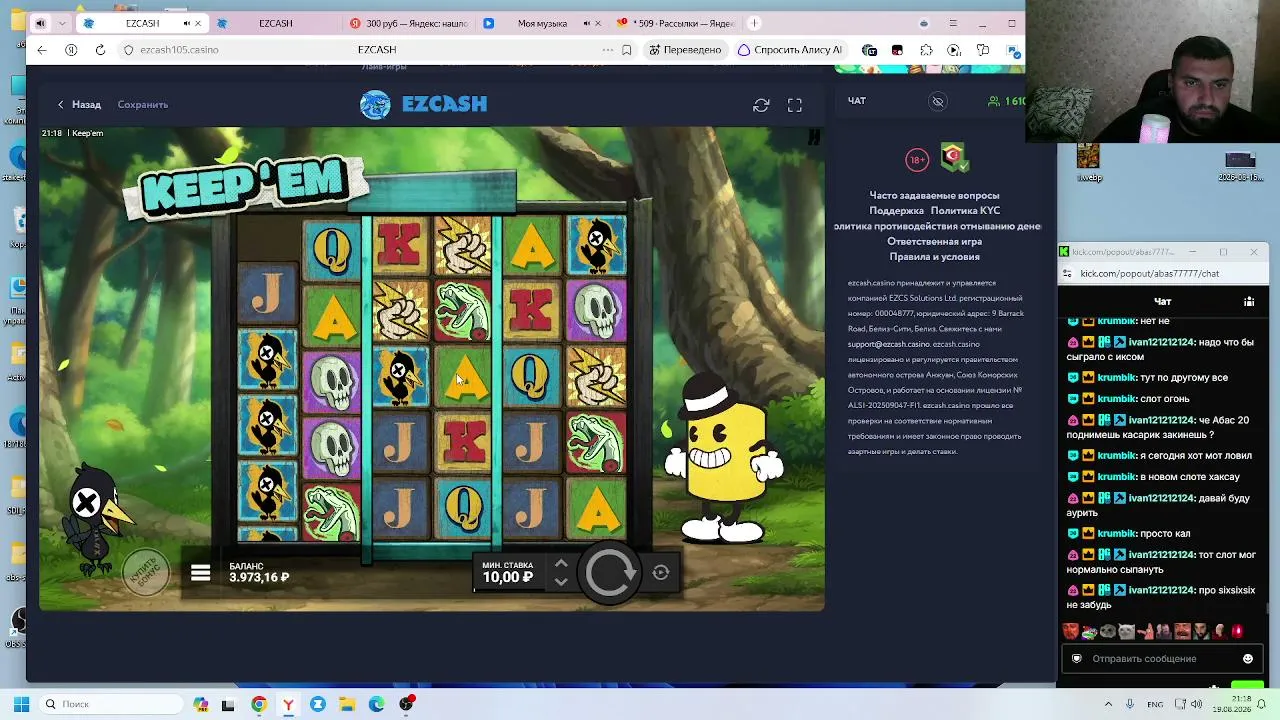1280x720 pixels.
Task: Click the EZCASH logo
Action: (424, 104)
